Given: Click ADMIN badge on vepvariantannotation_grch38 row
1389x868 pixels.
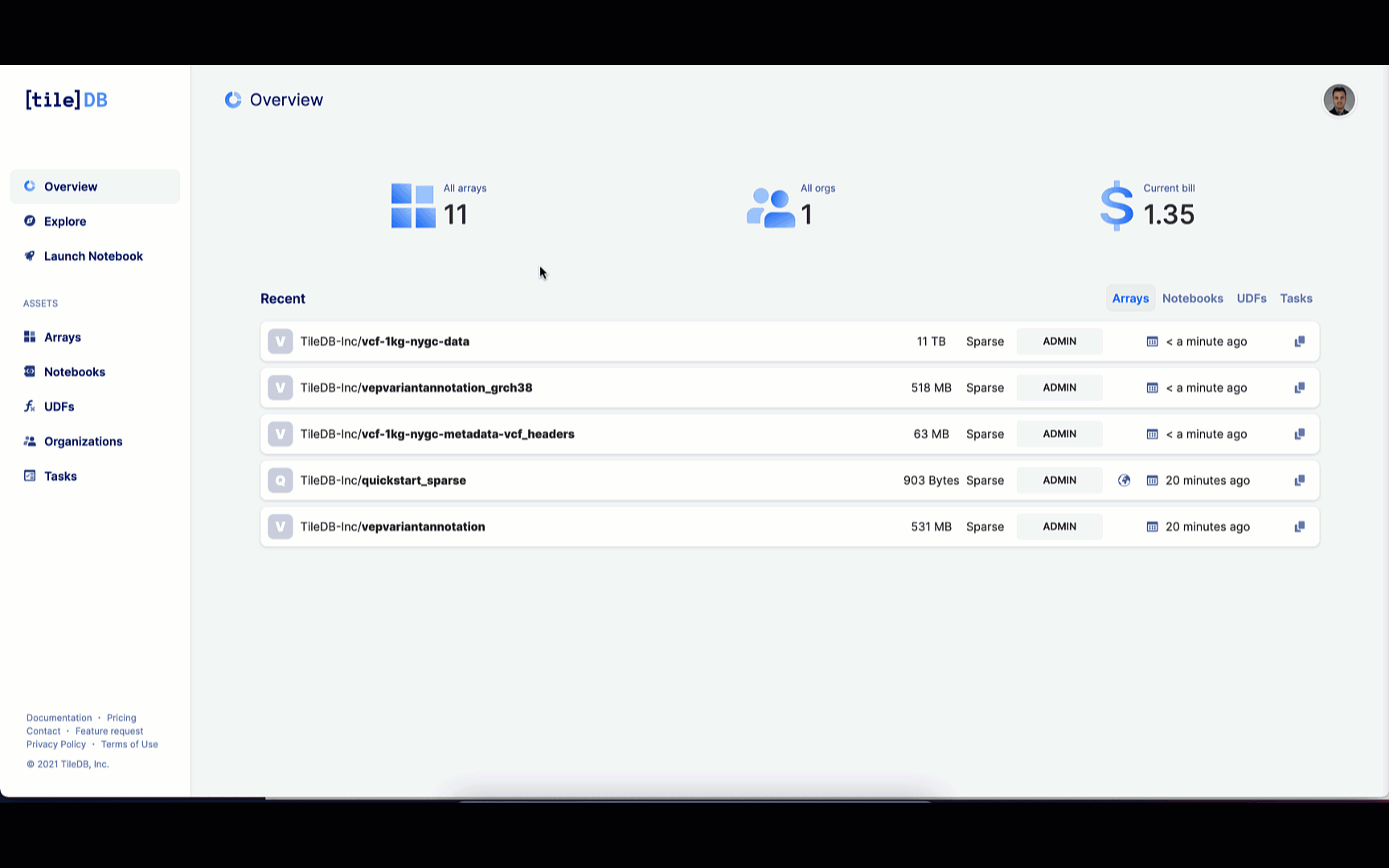Looking at the screenshot, I should pyautogui.click(x=1059, y=387).
